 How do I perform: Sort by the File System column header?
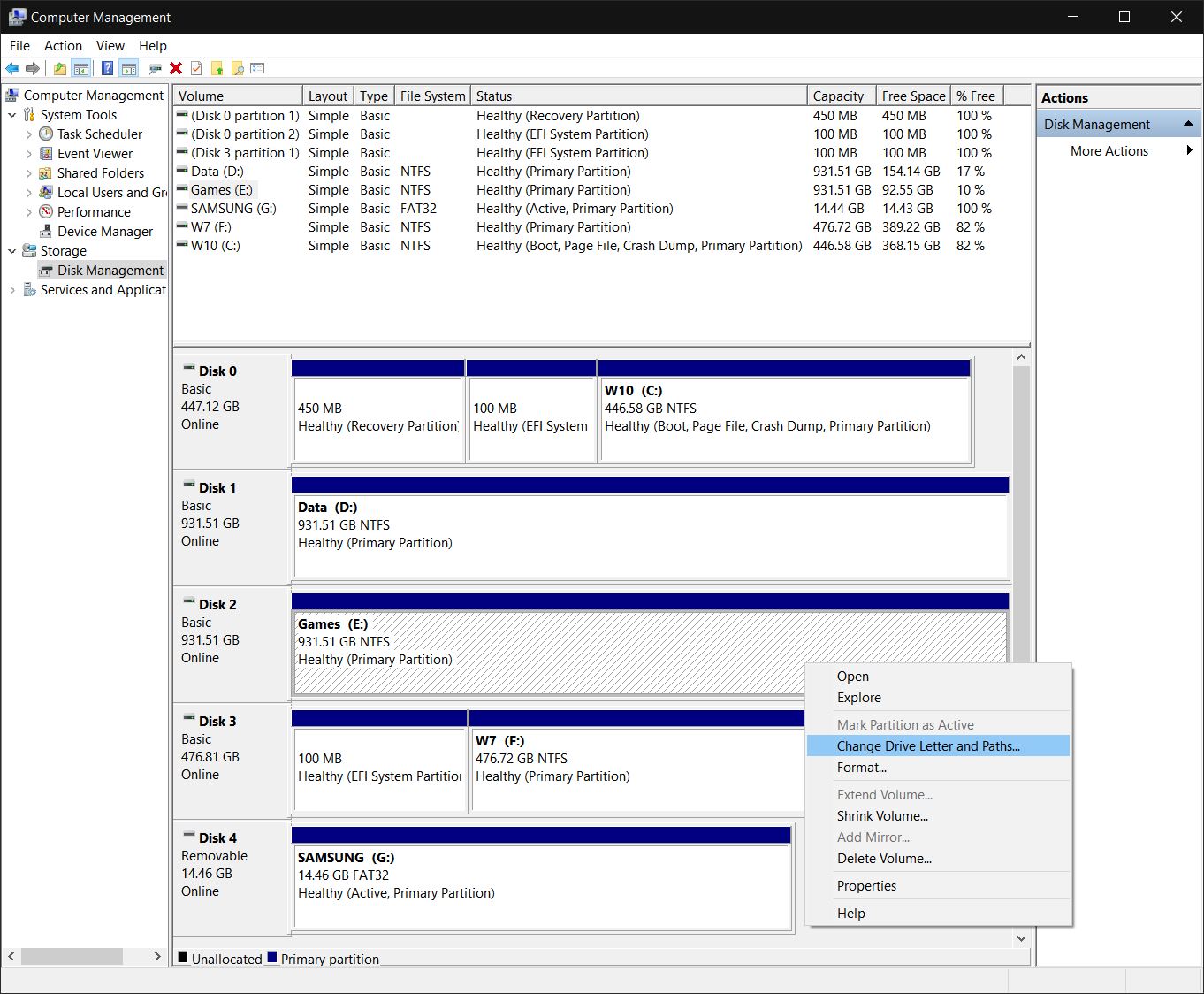pyautogui.click(x=432, y=96)
